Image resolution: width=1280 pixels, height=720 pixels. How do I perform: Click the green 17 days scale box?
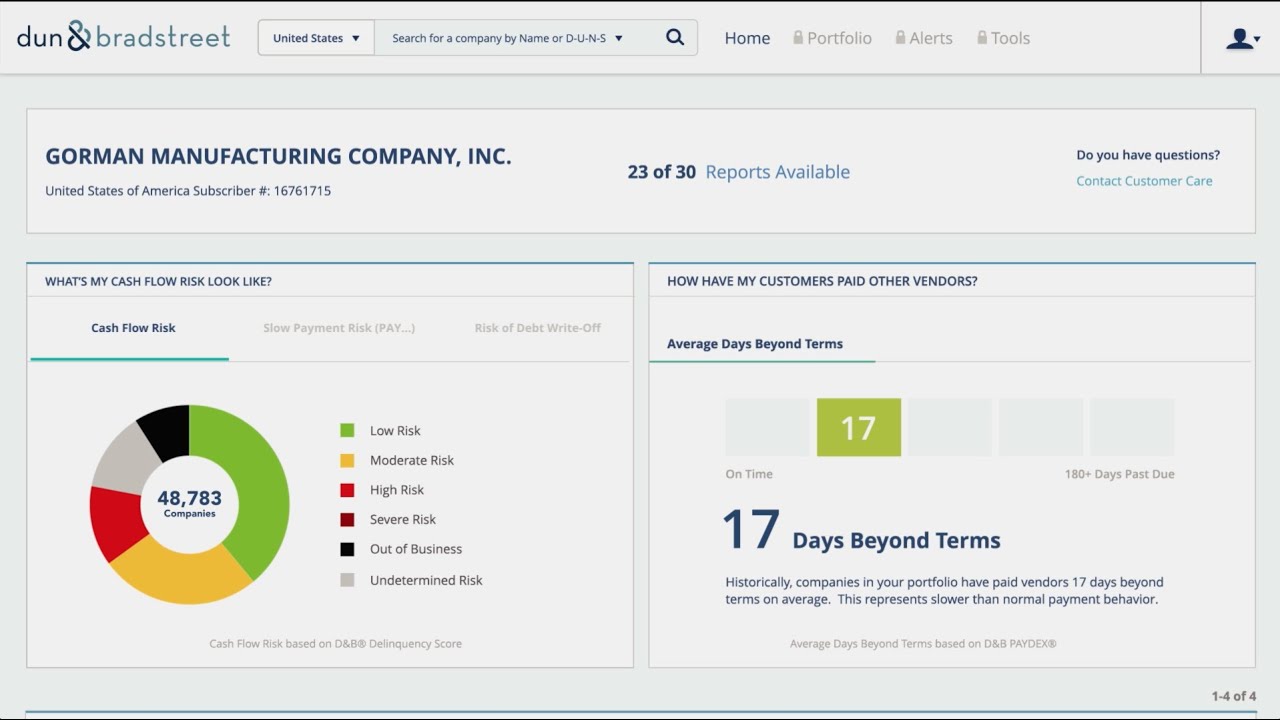pyautogui.click(x=858, y=428)
